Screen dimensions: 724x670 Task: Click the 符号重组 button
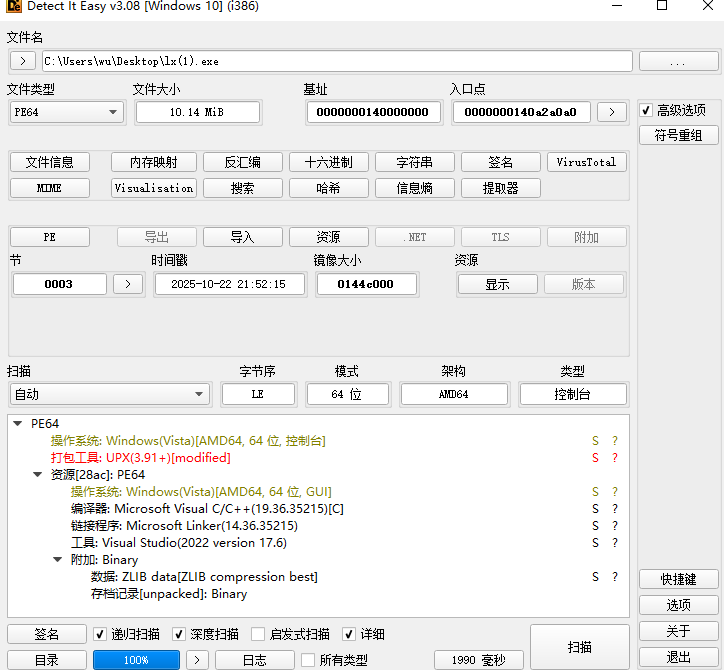[678, 135]
